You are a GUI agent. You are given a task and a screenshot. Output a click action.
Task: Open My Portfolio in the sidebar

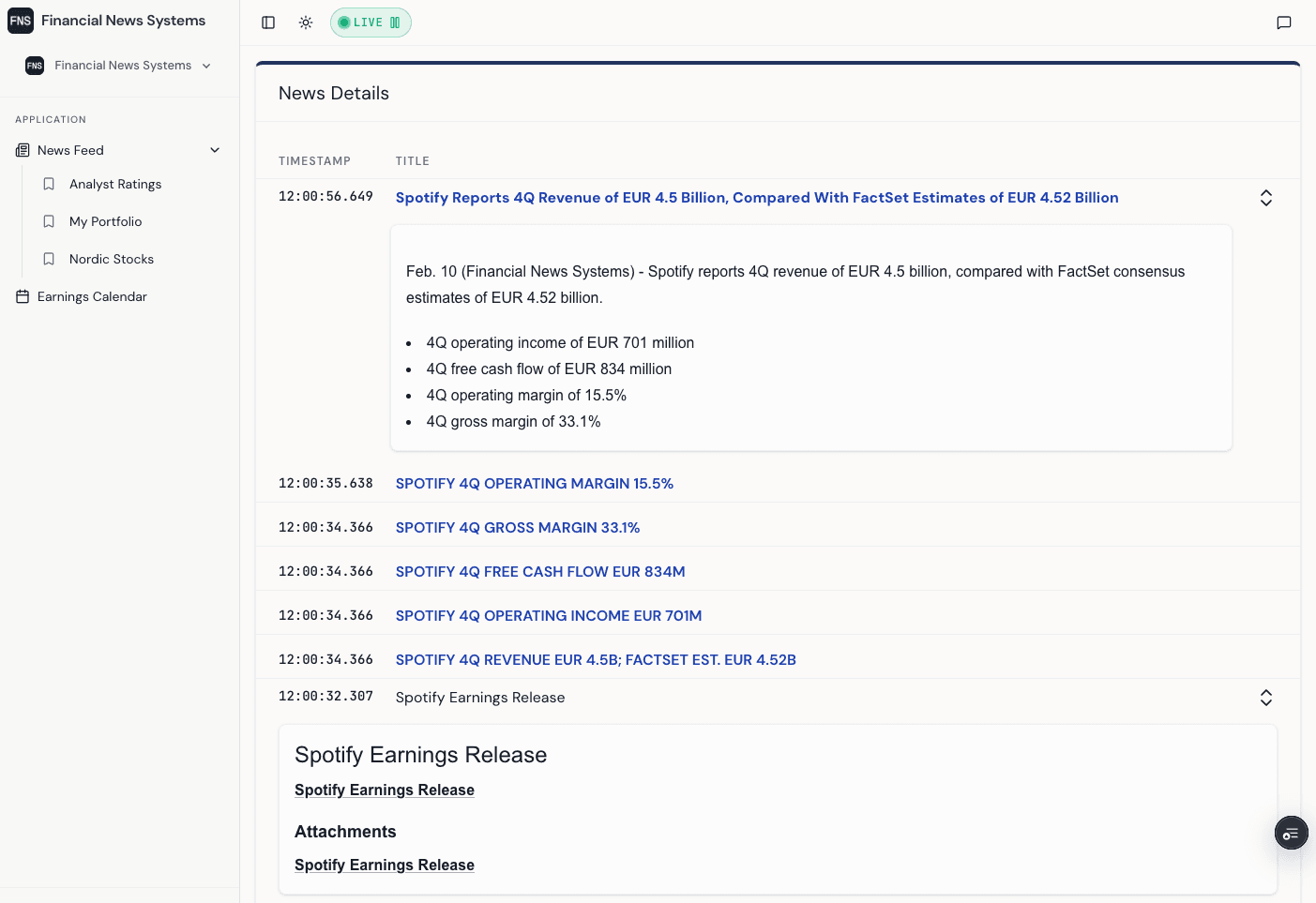click(105, 221)
